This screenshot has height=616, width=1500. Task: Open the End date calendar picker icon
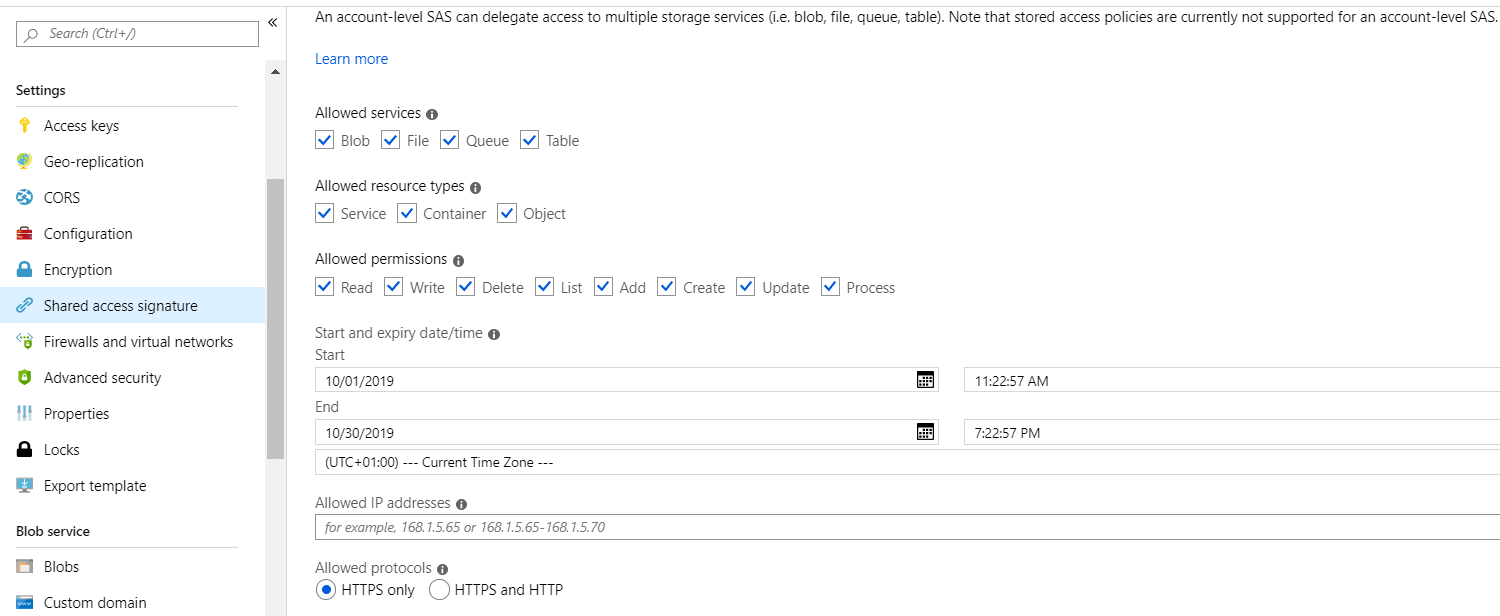pyautogui.click(x=925, y=432)
